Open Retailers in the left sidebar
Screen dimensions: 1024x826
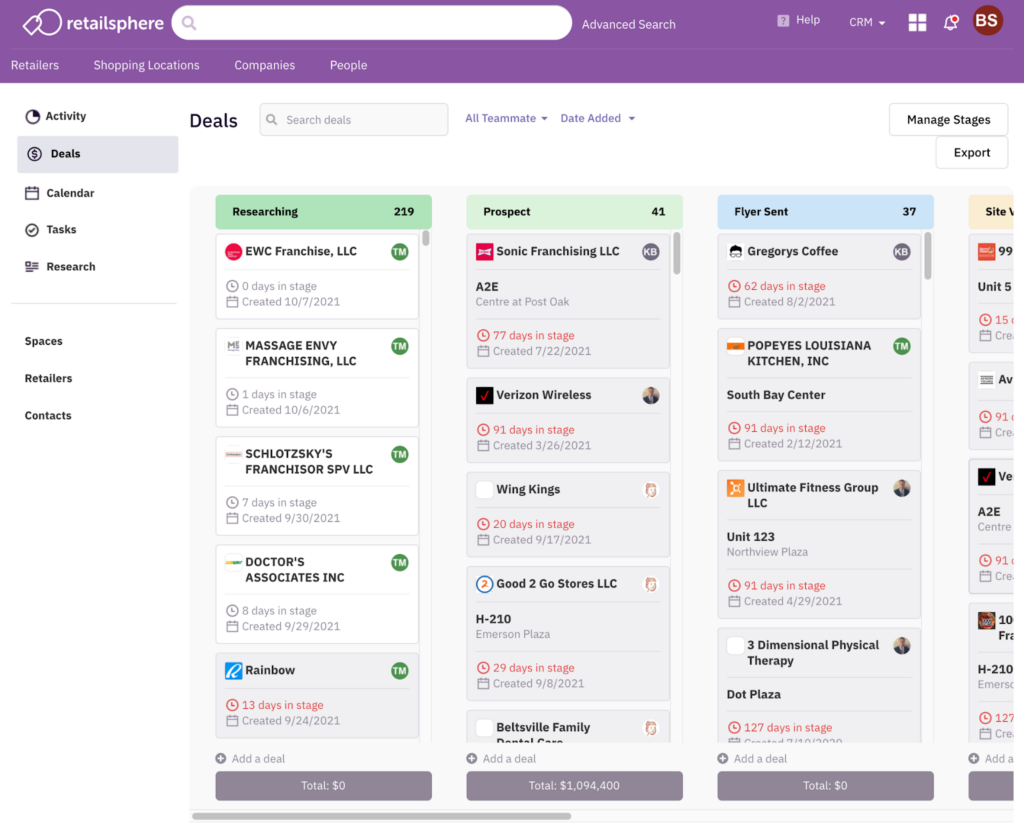(x=48, y=379)
